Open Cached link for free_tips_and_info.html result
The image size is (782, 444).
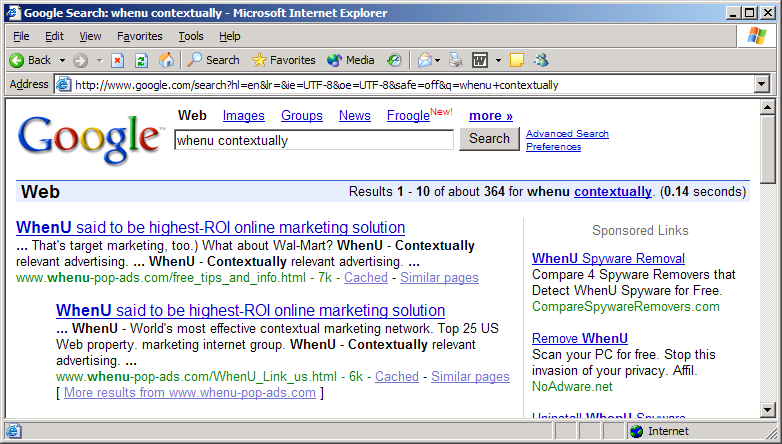point(366,277)
